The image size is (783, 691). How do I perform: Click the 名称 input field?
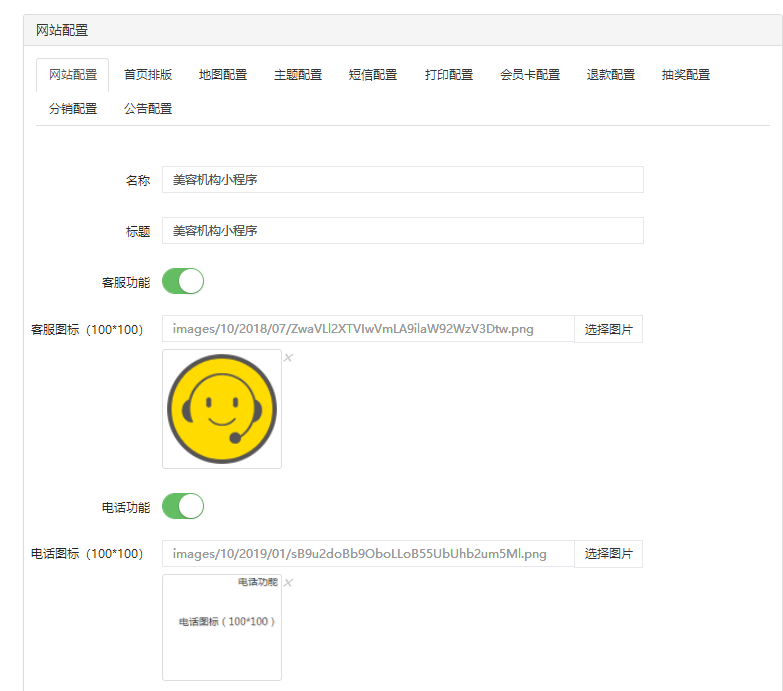(x=402, y=180)
